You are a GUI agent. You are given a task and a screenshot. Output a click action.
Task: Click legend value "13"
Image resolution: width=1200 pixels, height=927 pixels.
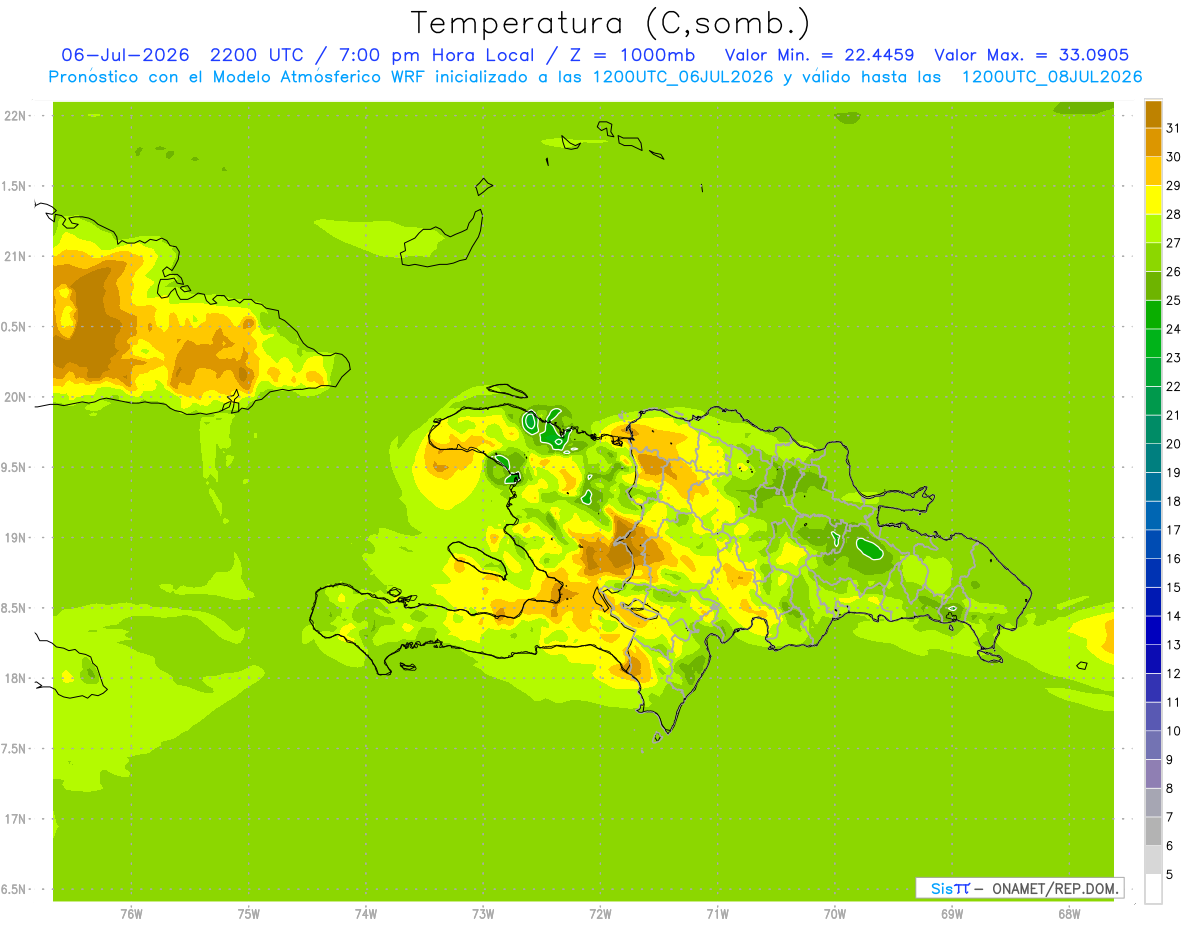1174,645
